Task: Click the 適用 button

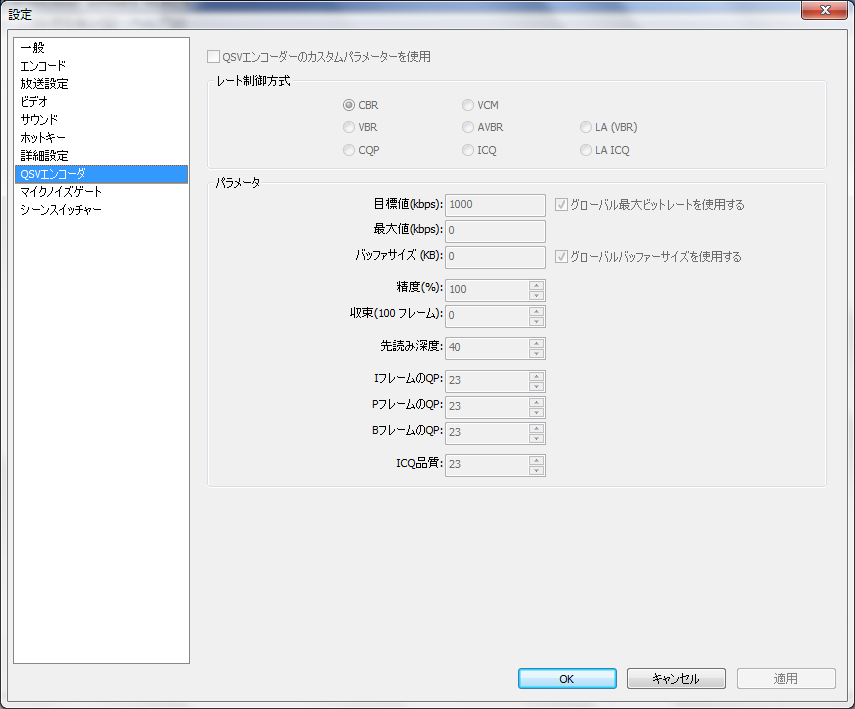Action: [786, 678]
